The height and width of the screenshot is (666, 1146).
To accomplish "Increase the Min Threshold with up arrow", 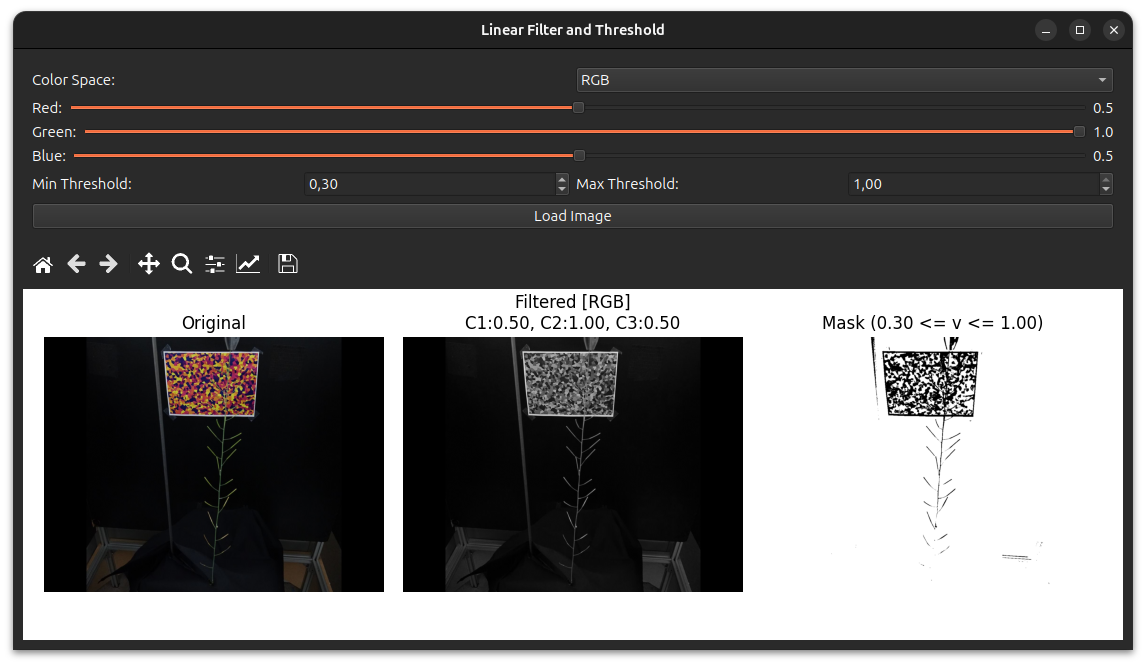I will coord(561,179).
